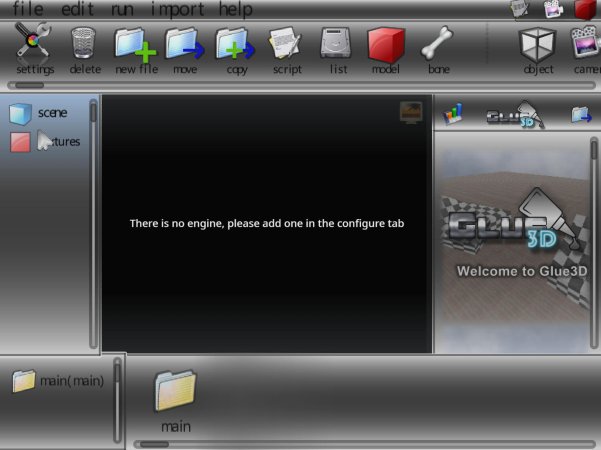Open the list tool
601x450 pixels.
point(336,46)
